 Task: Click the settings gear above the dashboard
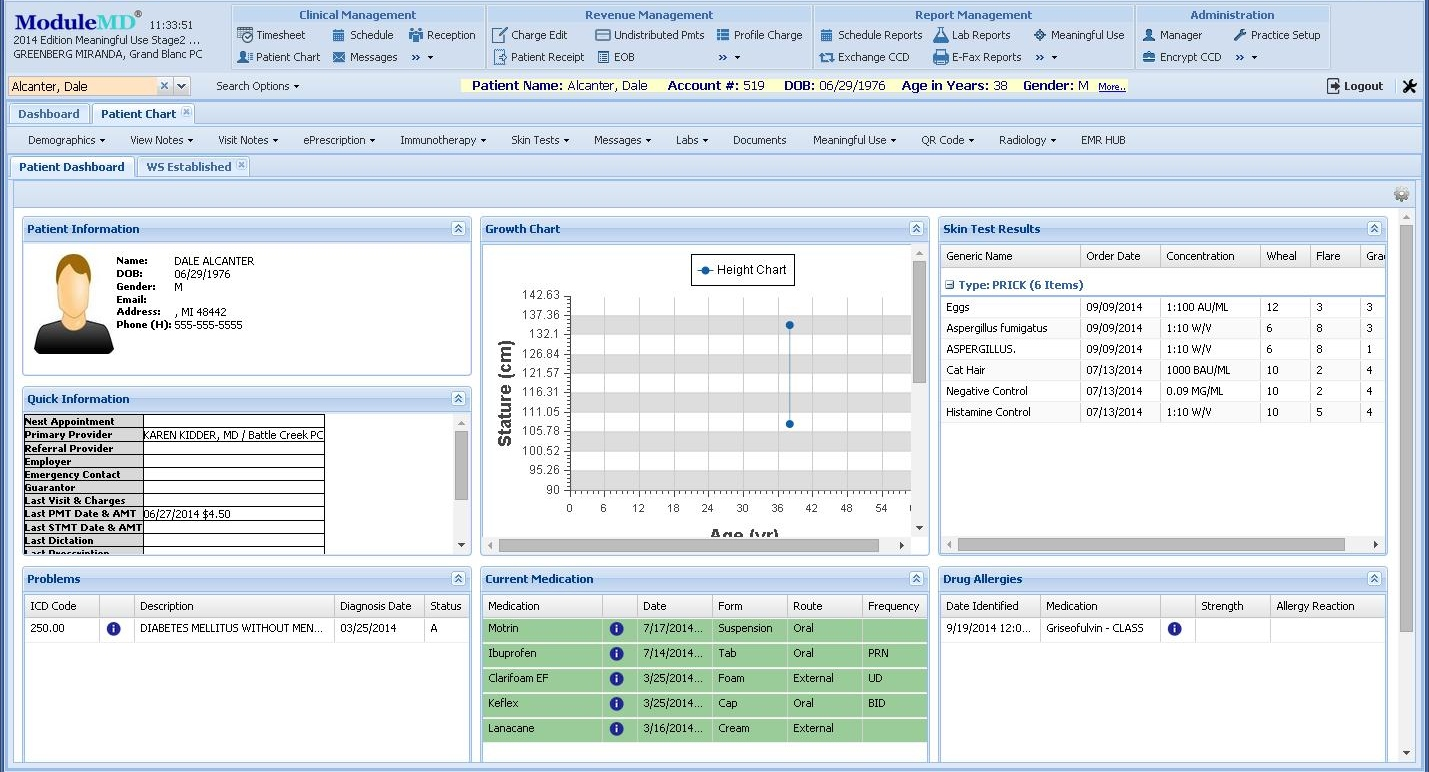tap(1401, 194)
